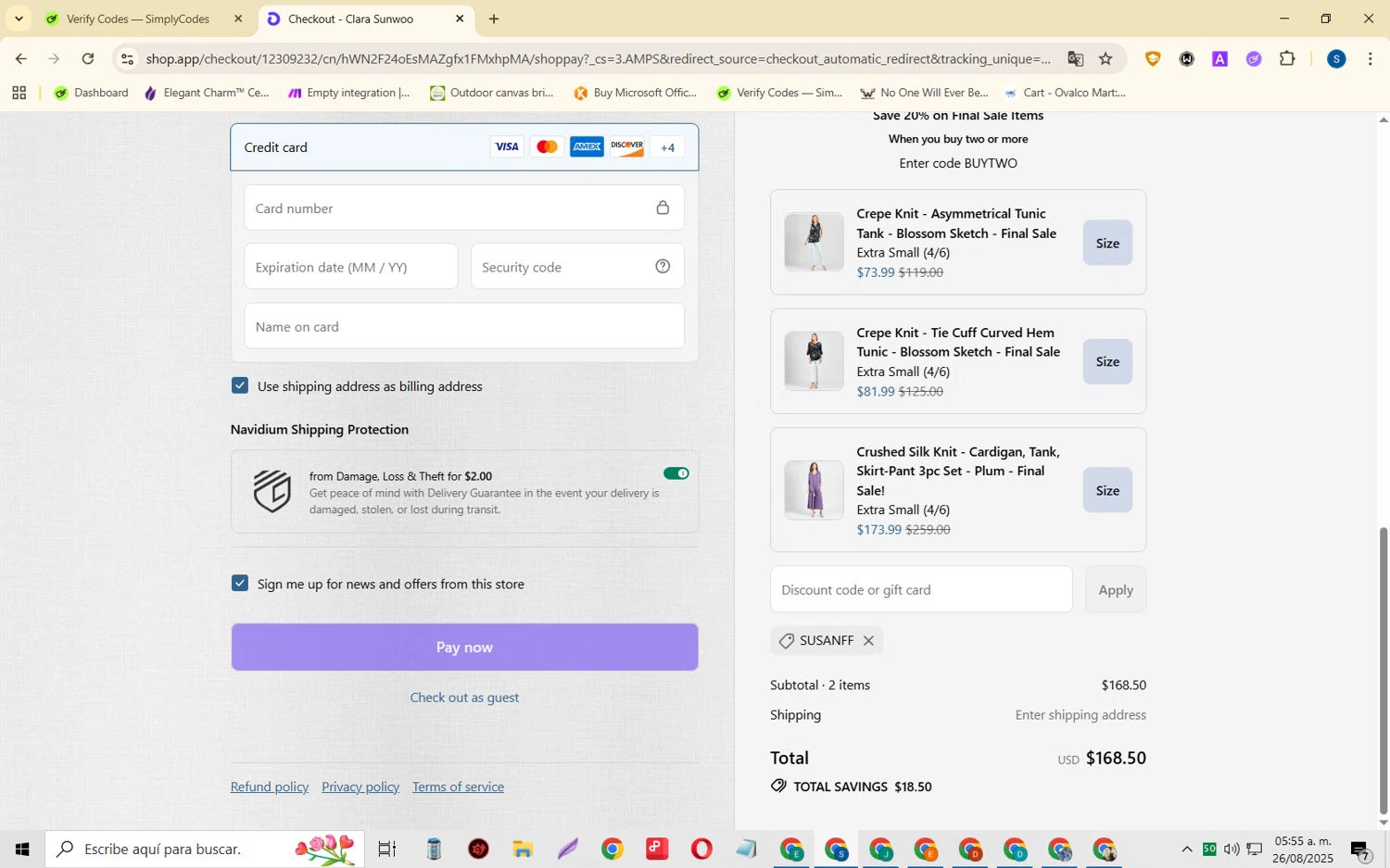Choose Size for Asymmetrical Tunic Tank
This screenshot has width=1390, height=868.
click(x=1107, y=243)
